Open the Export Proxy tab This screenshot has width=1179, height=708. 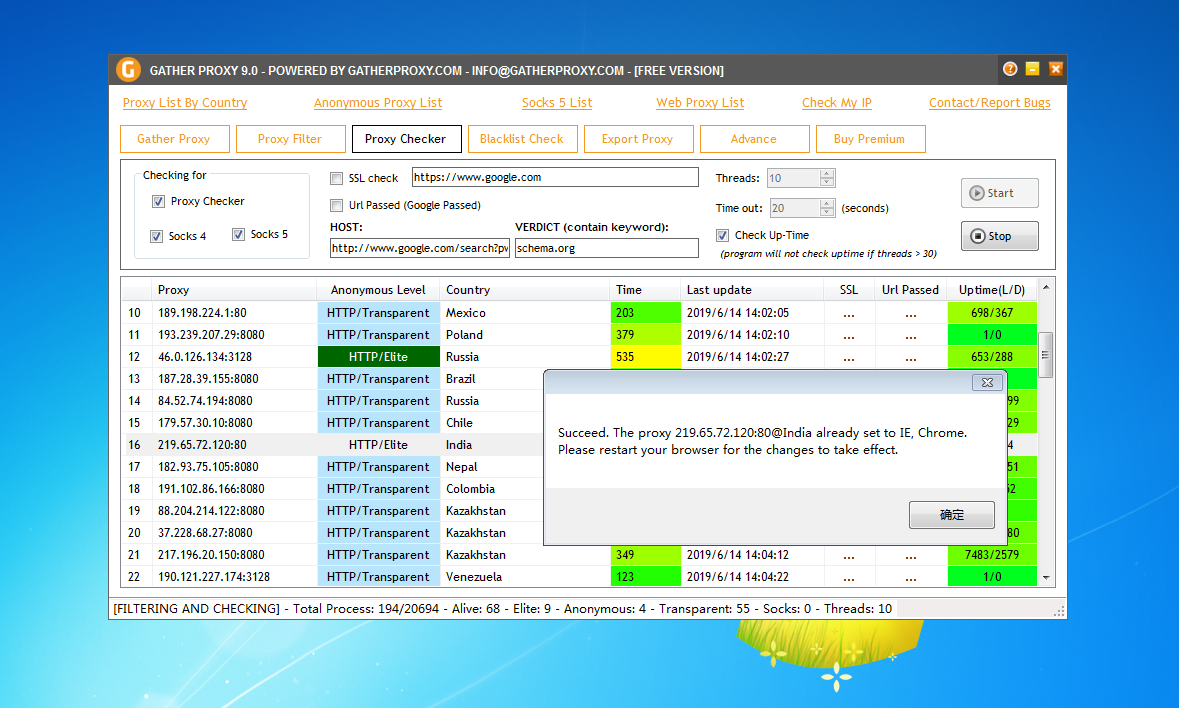[x=638, y=139]
